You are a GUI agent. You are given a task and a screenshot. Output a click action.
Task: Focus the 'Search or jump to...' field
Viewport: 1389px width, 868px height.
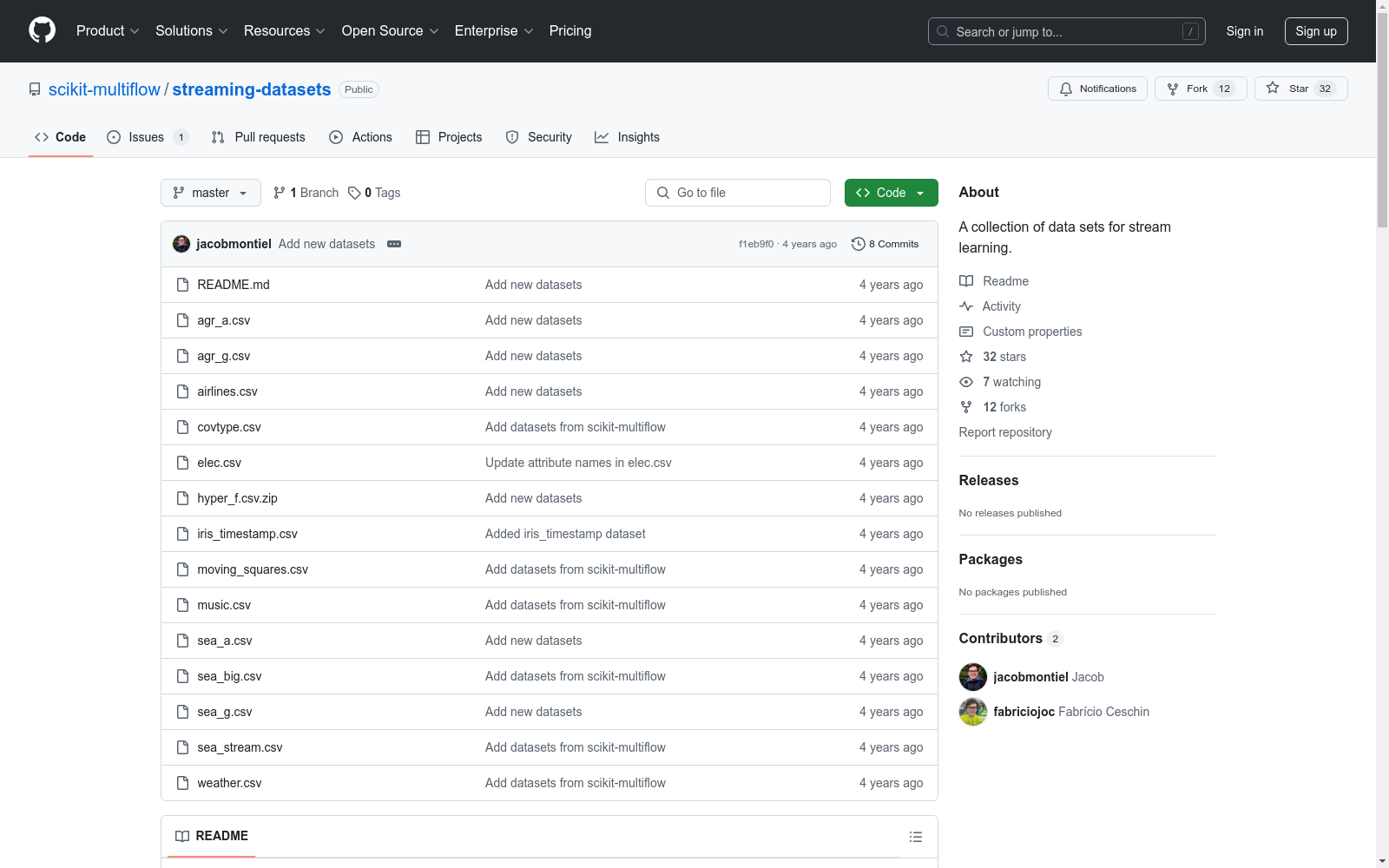(1067, 31)
